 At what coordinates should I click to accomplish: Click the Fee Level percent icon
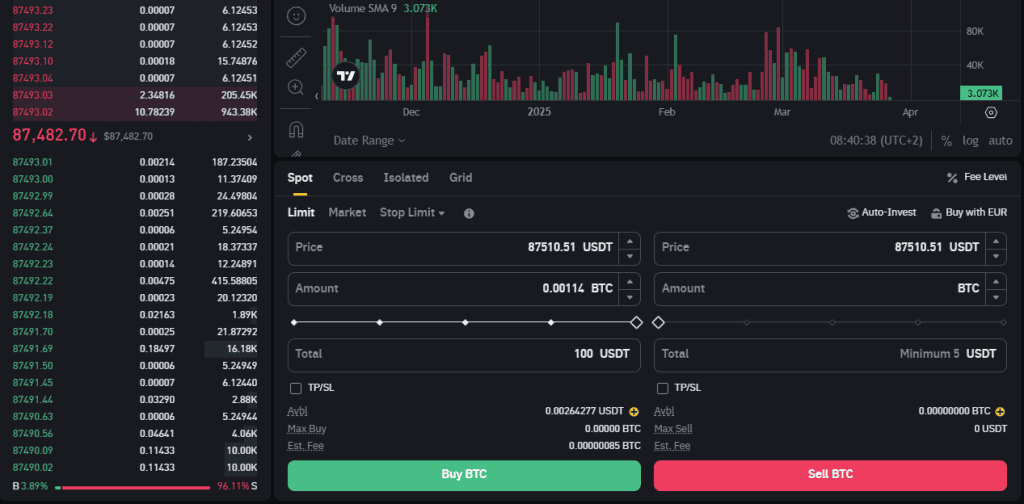(x=952, y=178)
